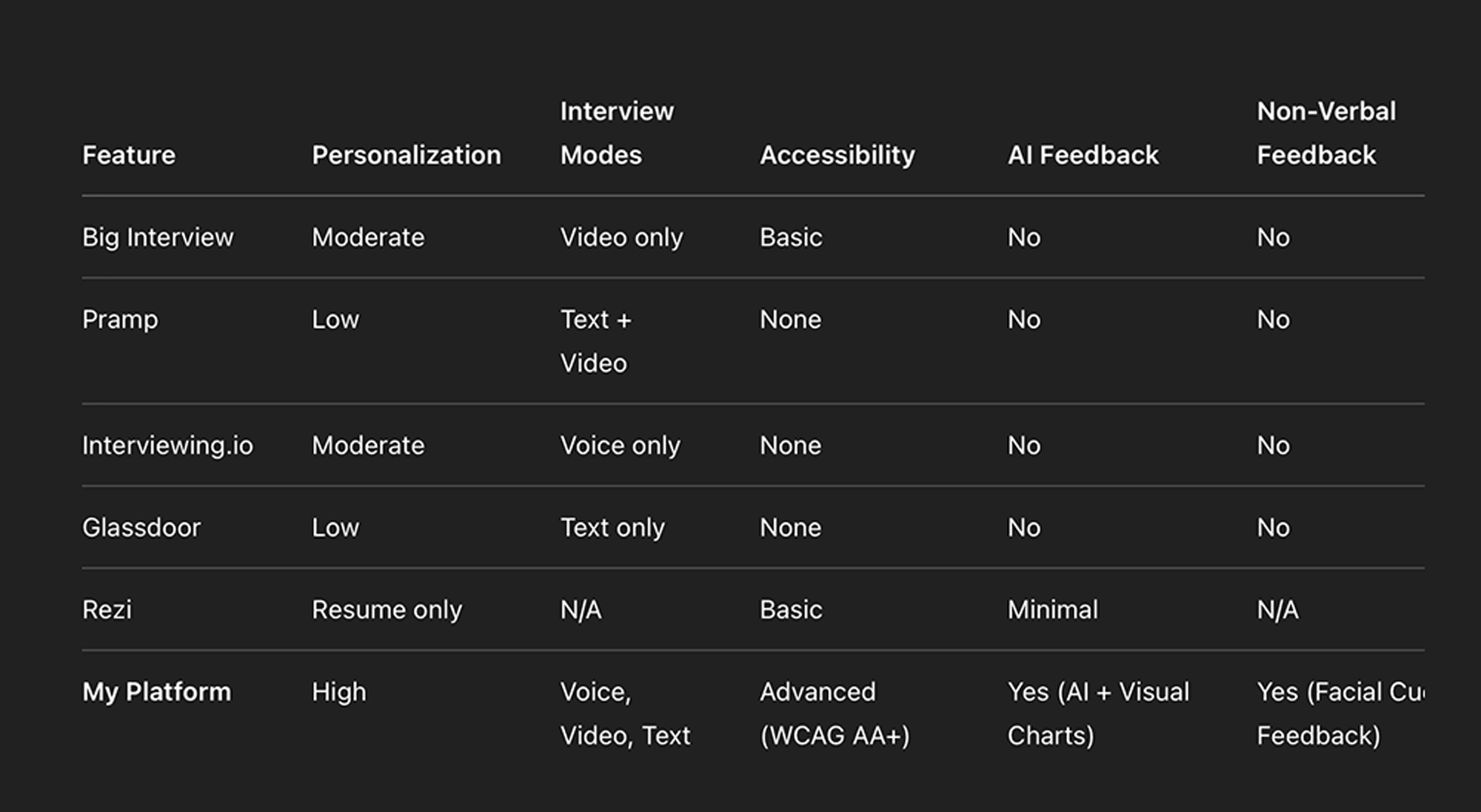Click the Feature column header

coord(129,155)
